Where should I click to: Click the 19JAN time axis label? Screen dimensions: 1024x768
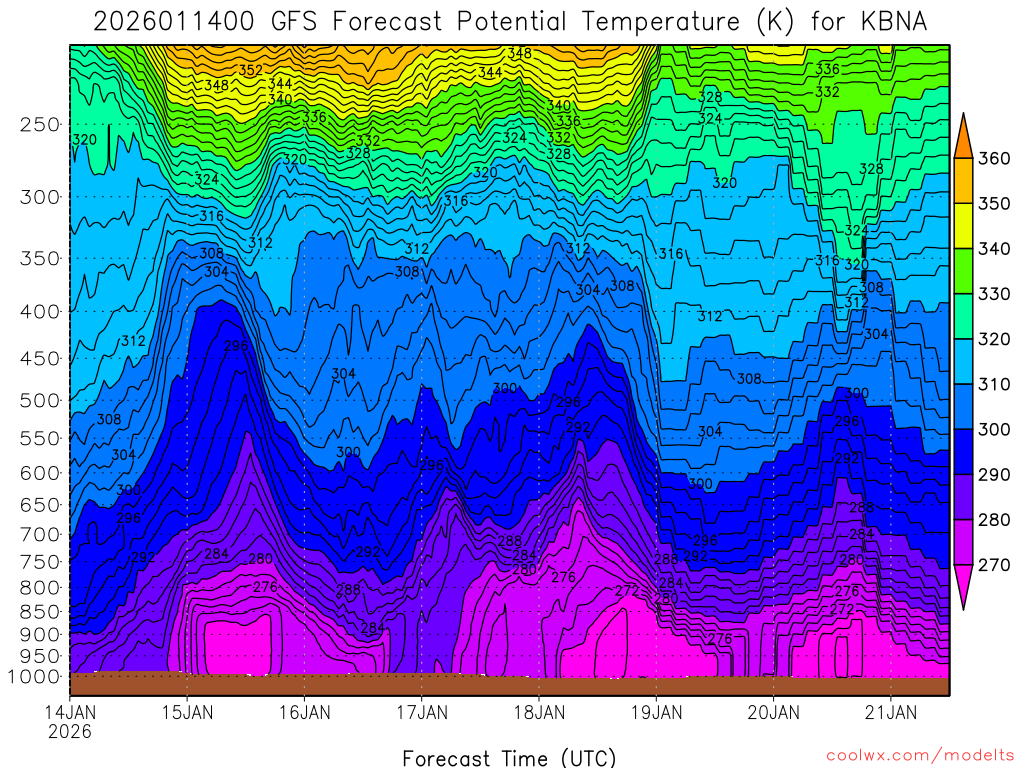pos(657,712)
